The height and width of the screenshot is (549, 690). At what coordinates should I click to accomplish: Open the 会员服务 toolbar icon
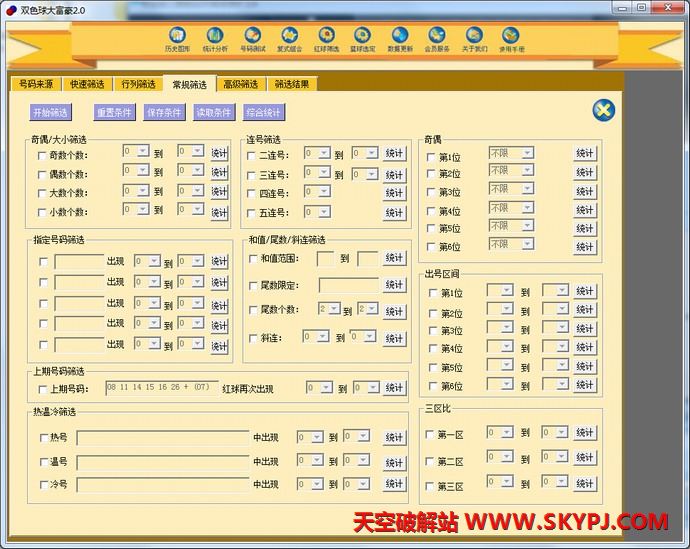pos(437,39)
